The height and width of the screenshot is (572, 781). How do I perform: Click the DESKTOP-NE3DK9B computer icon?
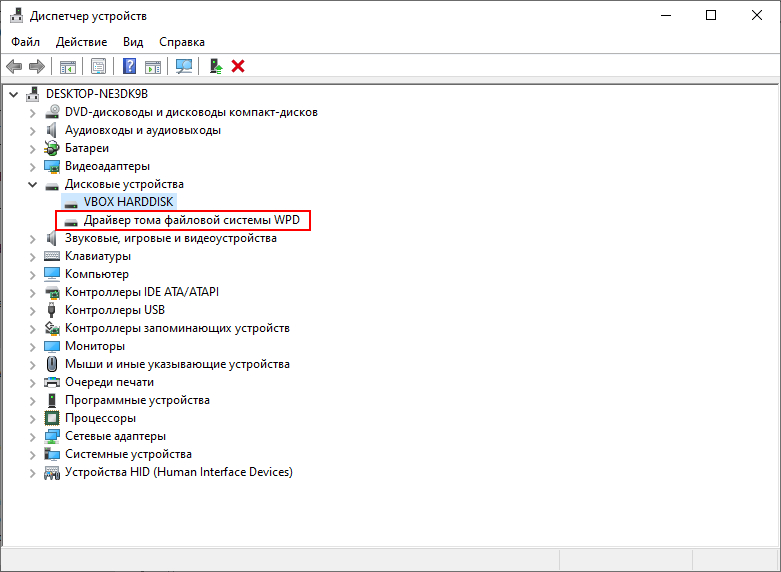click(33, 94)
